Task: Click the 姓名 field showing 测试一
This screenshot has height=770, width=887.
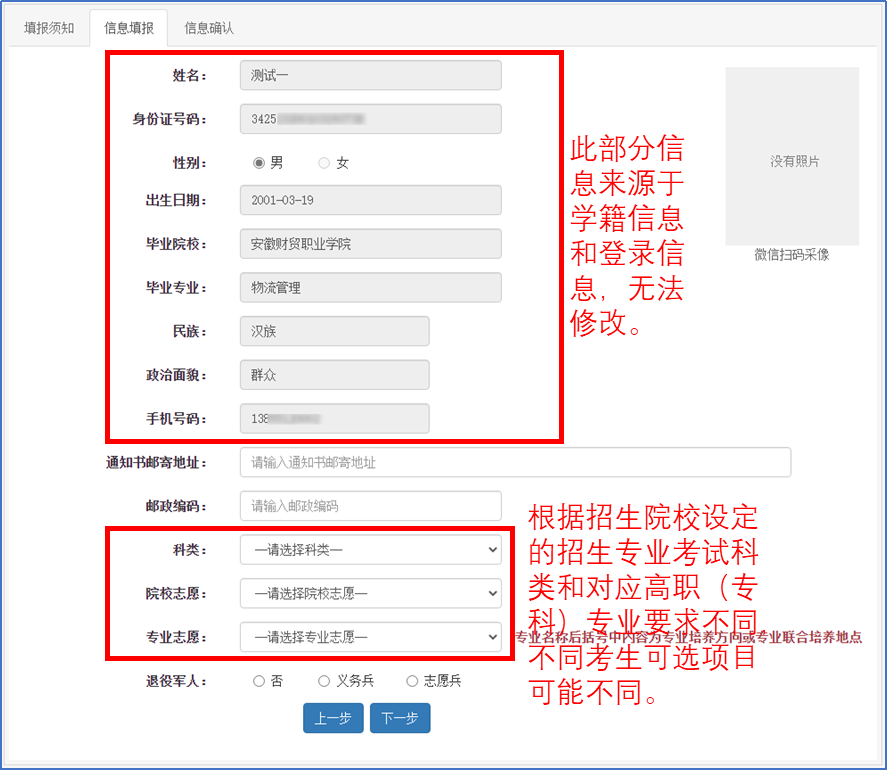Action: (x=370, y=75)
